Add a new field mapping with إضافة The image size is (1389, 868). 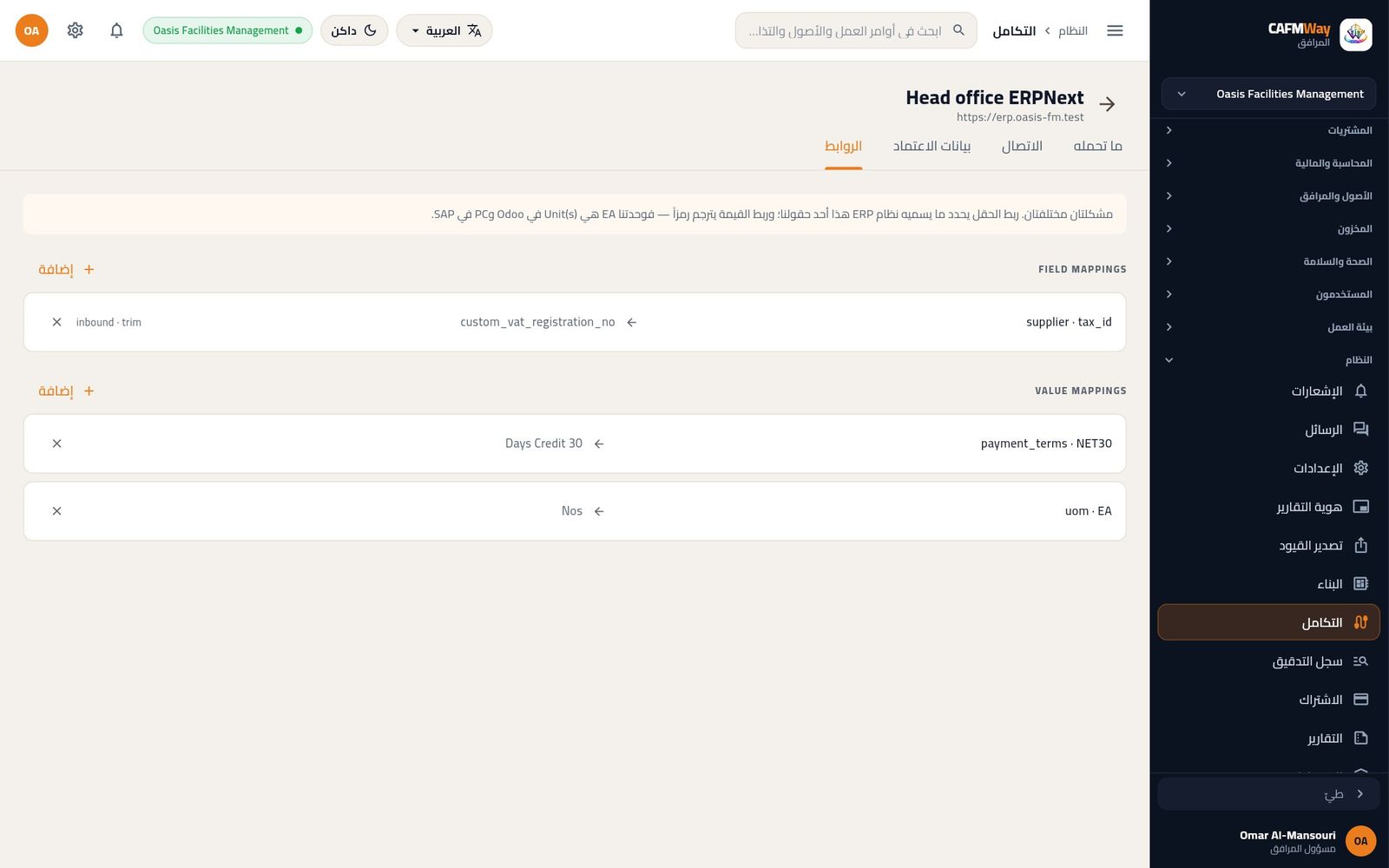point(66,270)
